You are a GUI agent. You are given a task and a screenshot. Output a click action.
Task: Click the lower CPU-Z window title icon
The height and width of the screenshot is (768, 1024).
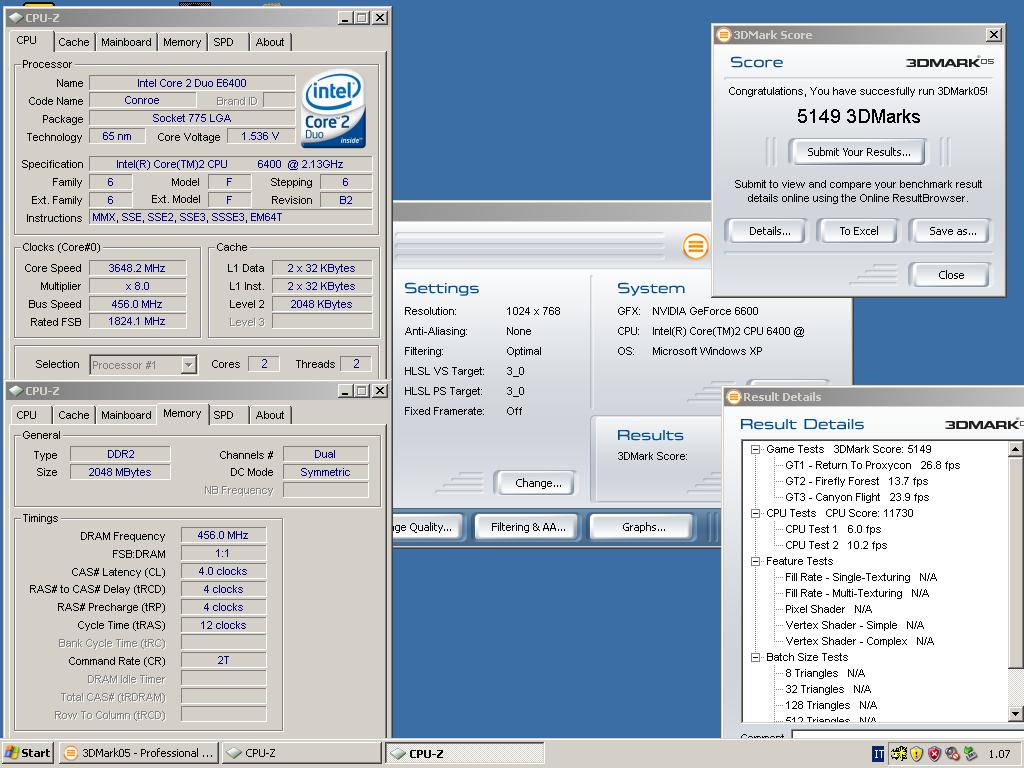click(x=16, y=391)
